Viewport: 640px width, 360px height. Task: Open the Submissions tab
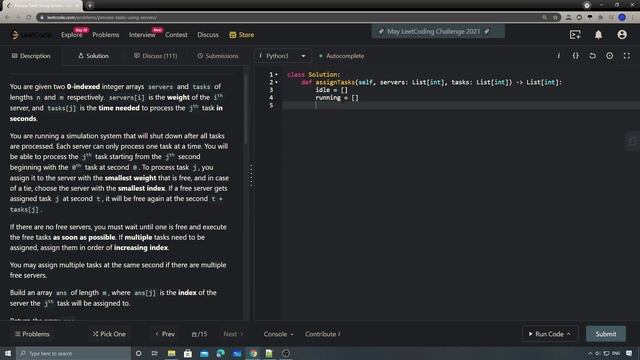218,56
